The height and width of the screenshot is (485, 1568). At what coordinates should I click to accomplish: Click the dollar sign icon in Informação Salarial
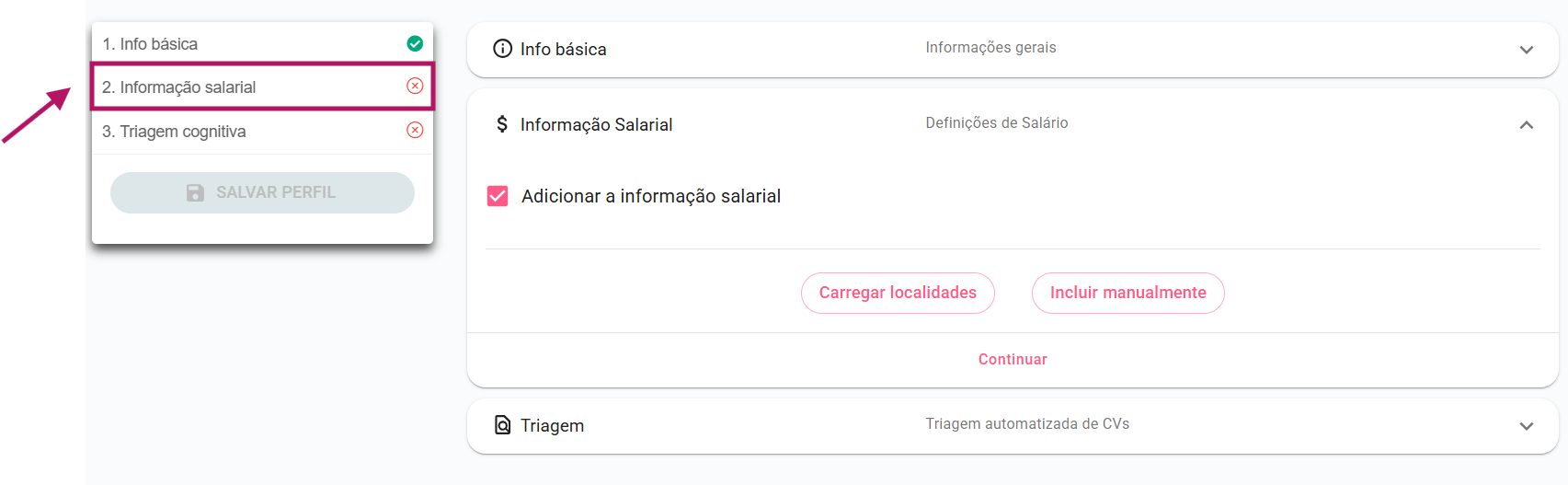(x=502, y=123)
